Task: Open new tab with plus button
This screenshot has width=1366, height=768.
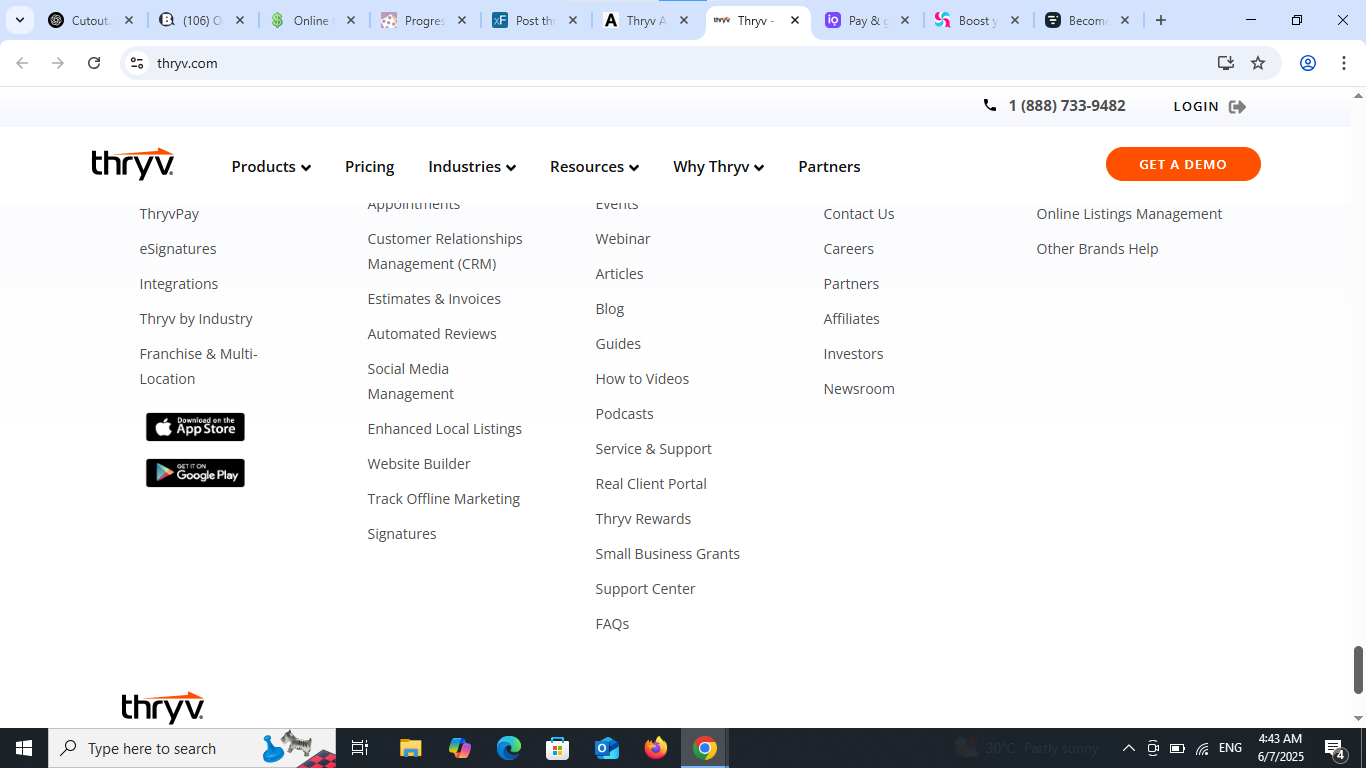Action: 1160,20
